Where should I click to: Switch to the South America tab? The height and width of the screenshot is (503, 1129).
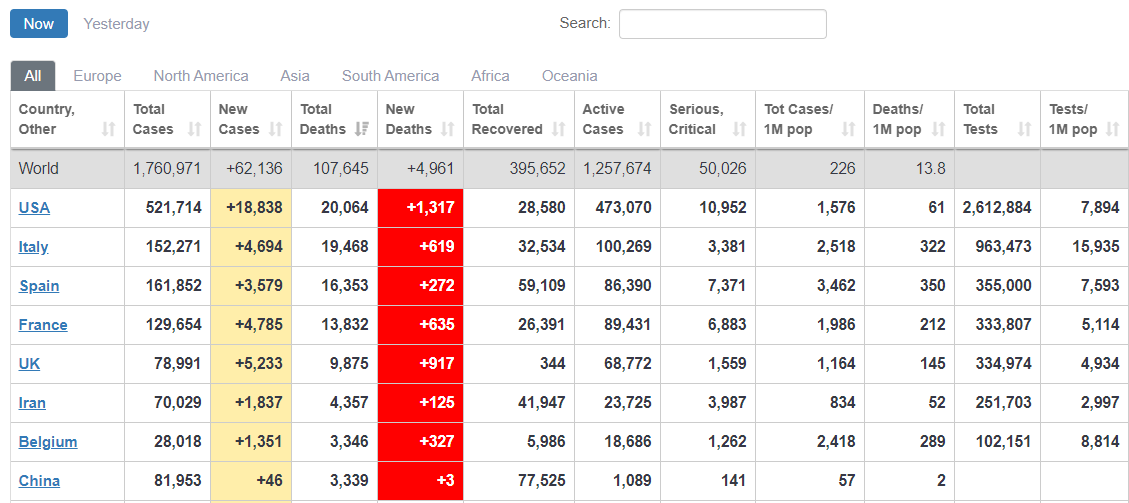390,76
